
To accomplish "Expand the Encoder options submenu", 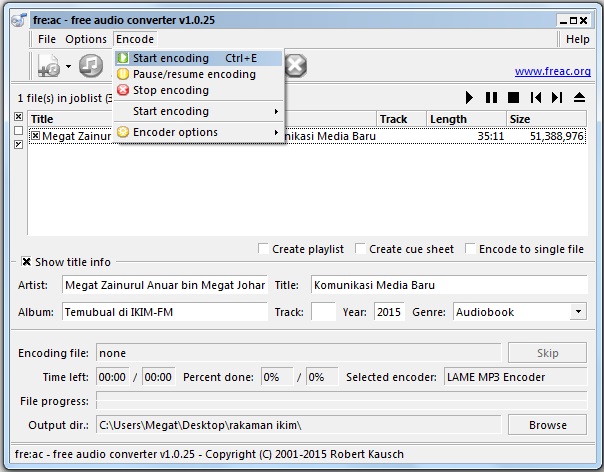I will pyautogui.click(x=198, y=132).
